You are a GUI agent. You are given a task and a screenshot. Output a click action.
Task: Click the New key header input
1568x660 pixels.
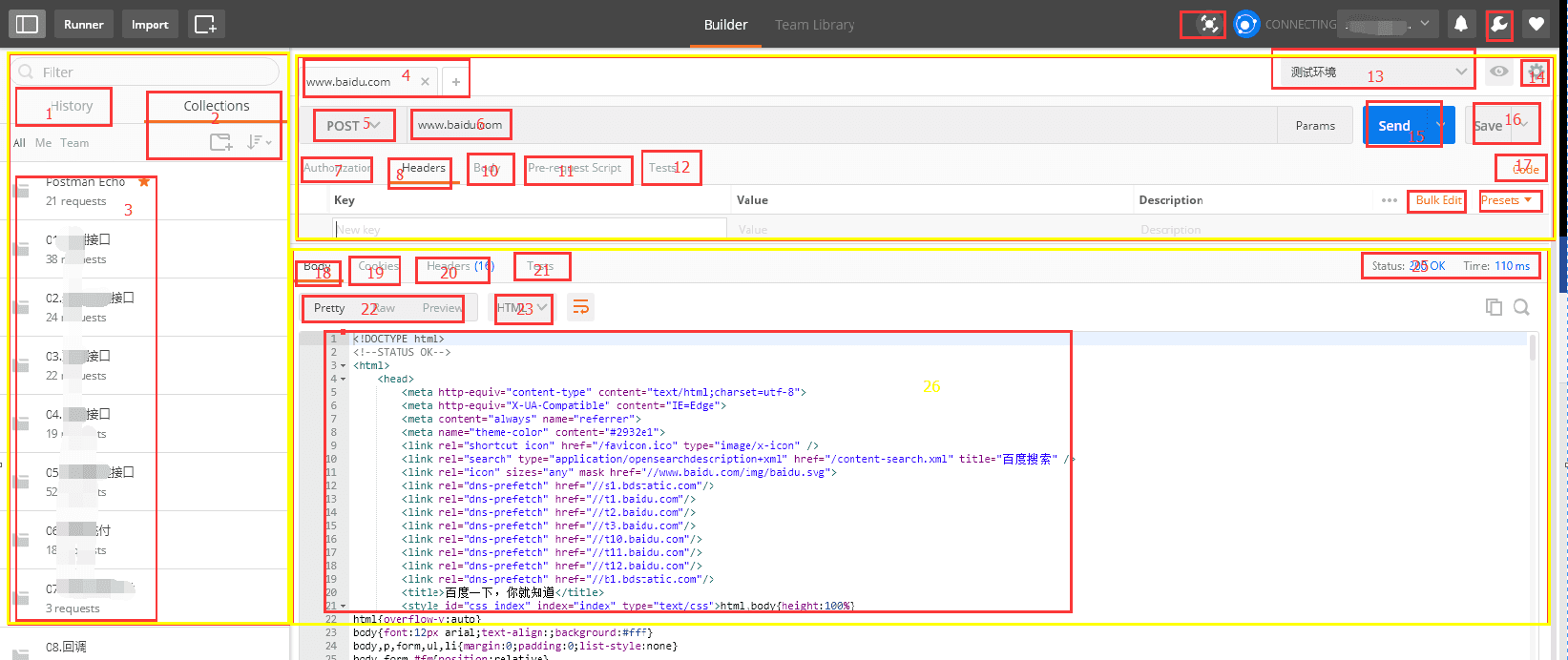click(530, 229)
